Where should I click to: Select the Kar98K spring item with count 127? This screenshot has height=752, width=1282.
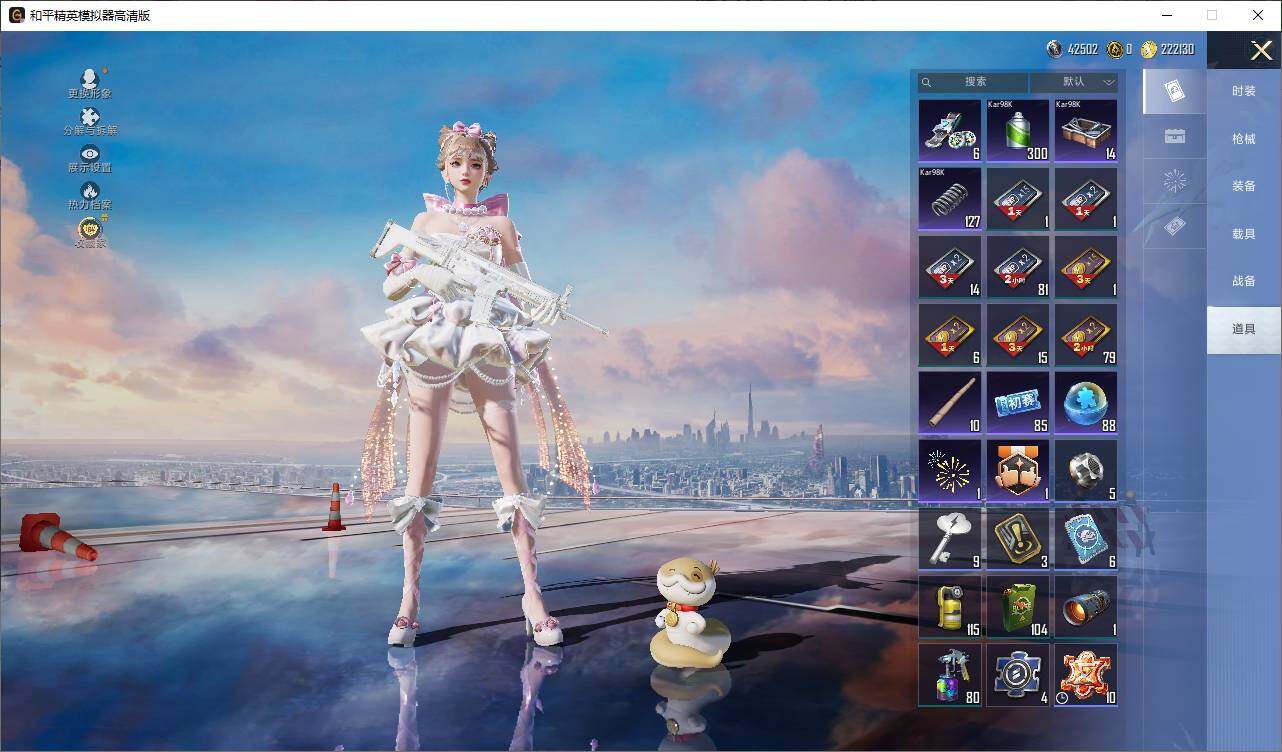coord(950,198)
